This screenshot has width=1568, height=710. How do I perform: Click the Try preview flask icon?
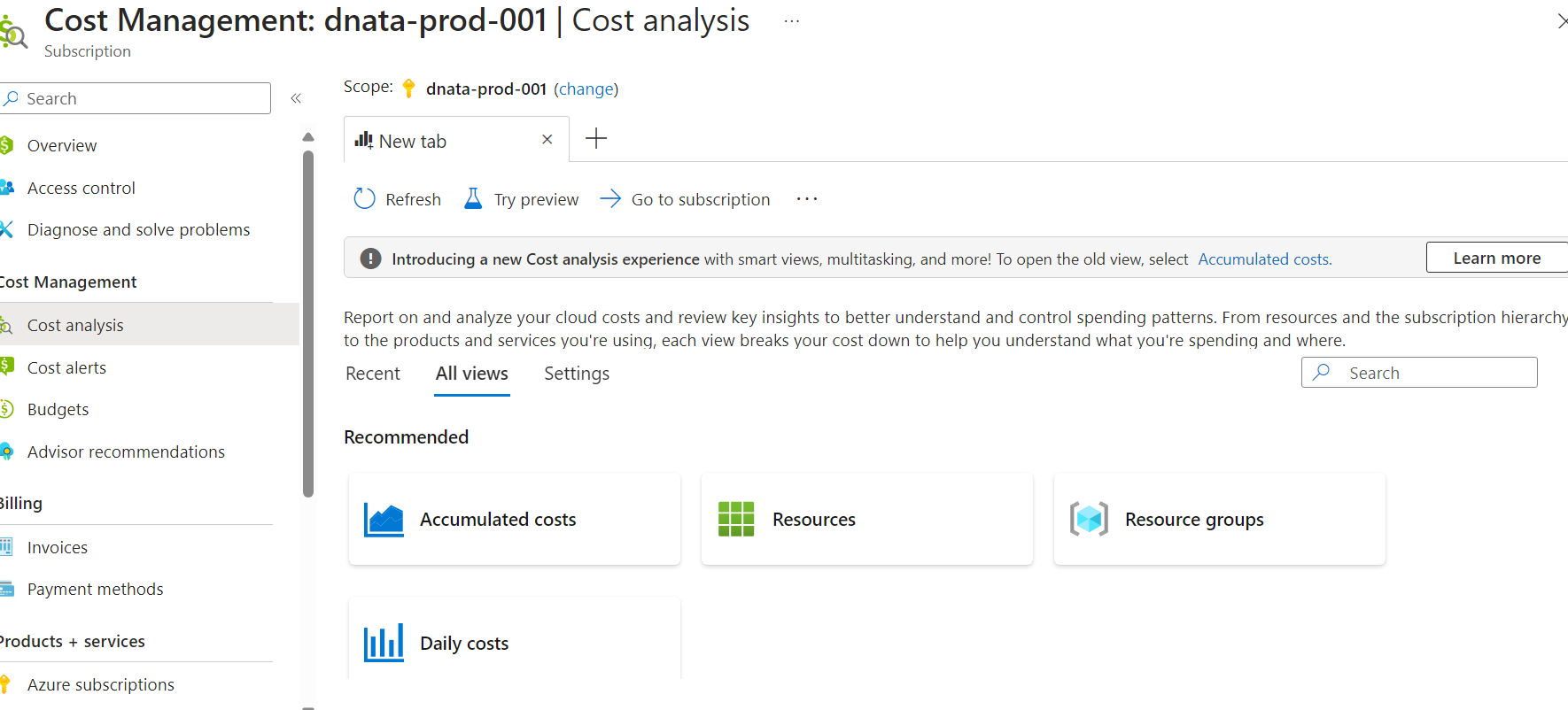tap(473, 198)
